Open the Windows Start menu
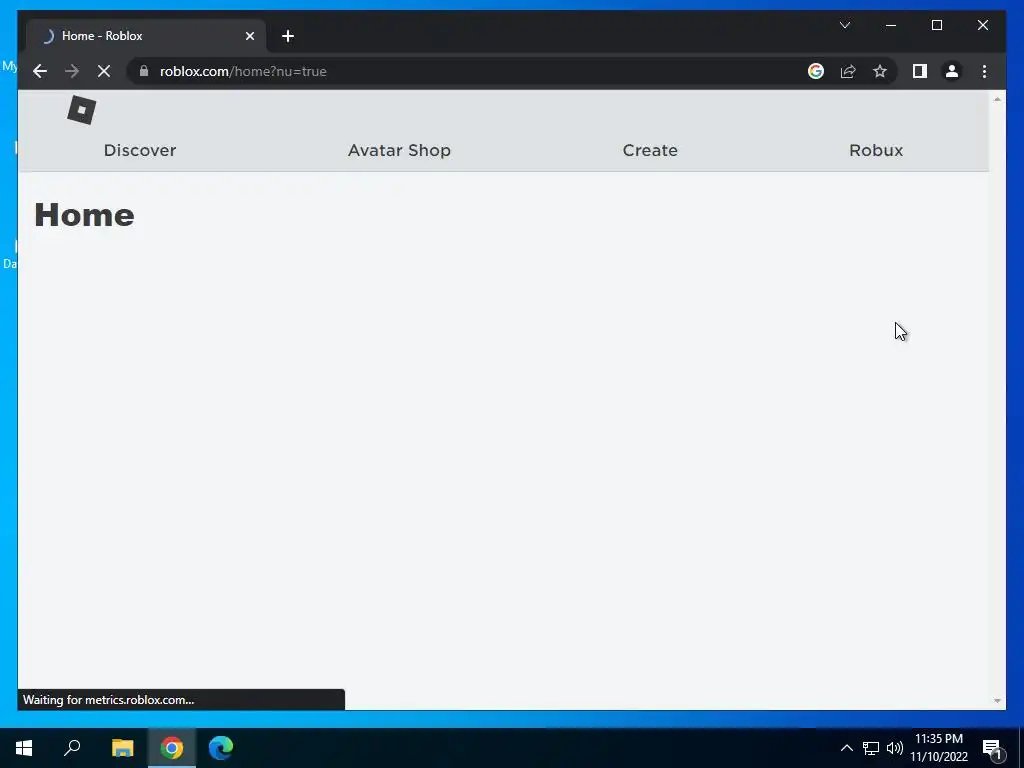The image size is (1024, 768). 24,748
